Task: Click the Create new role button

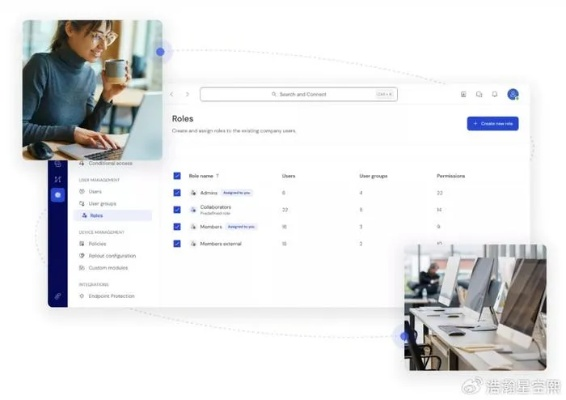Action: tap(493, 123)
